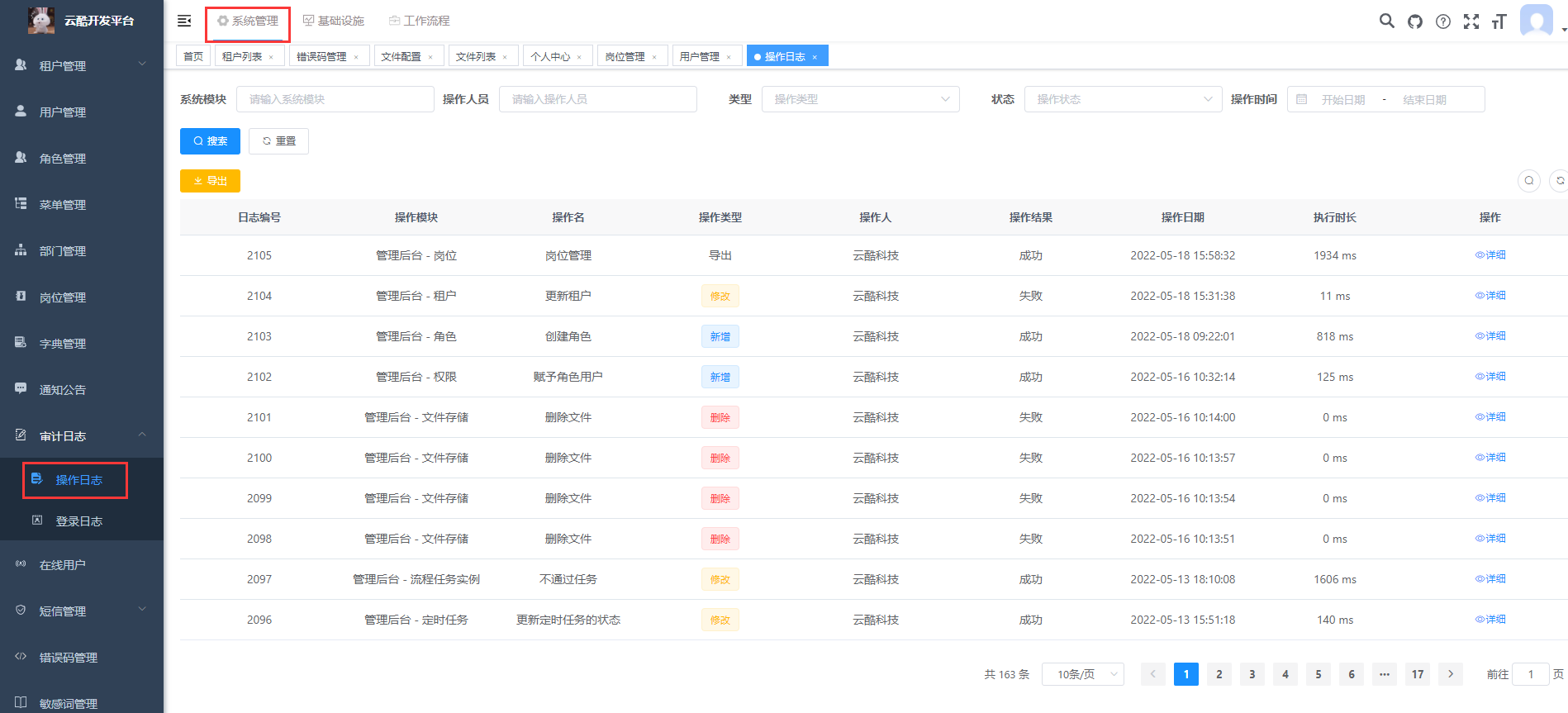Open 用户管理 in the sidebar

(82, 112)
